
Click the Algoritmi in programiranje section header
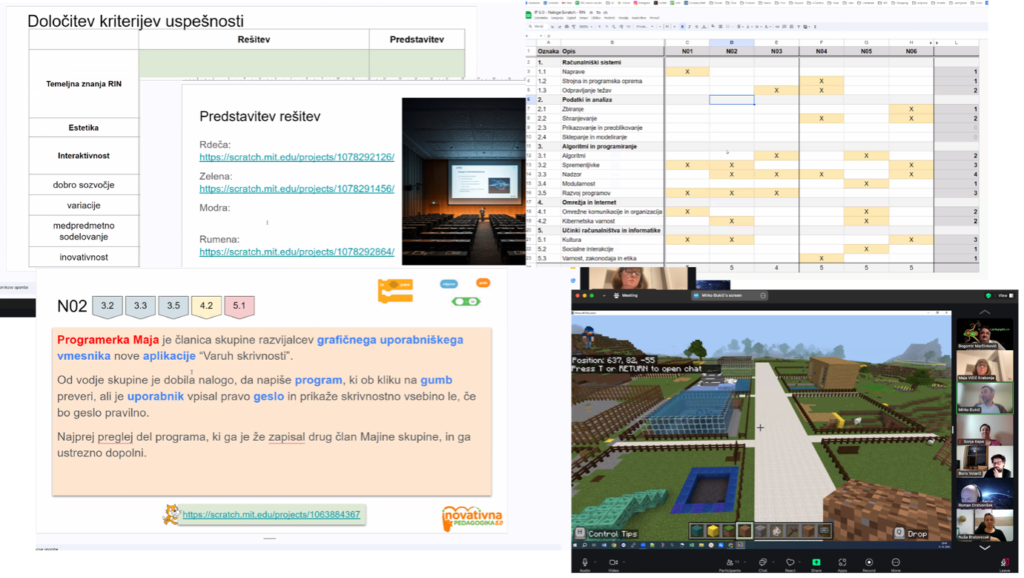[x=598, y=146]
